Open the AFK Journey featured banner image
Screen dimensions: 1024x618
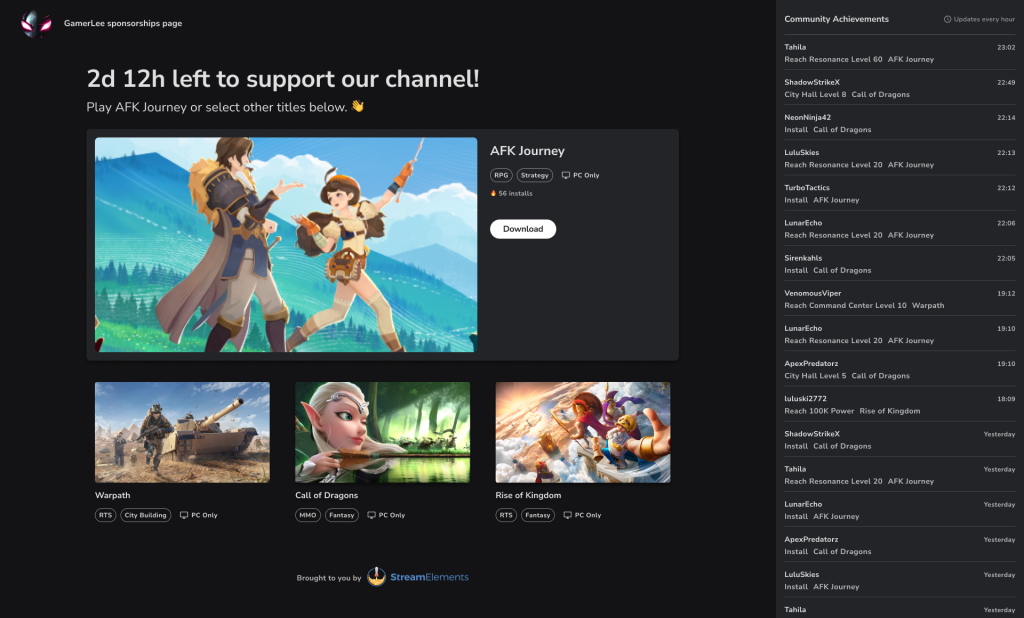286,244
